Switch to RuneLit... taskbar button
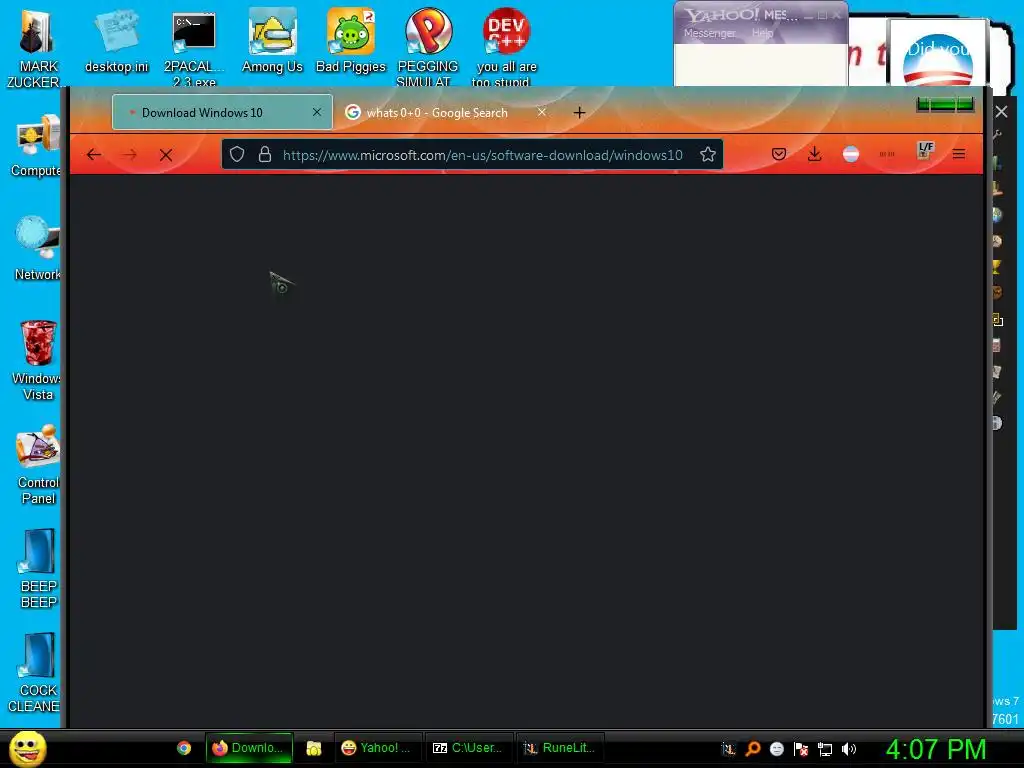 [560, 748]
